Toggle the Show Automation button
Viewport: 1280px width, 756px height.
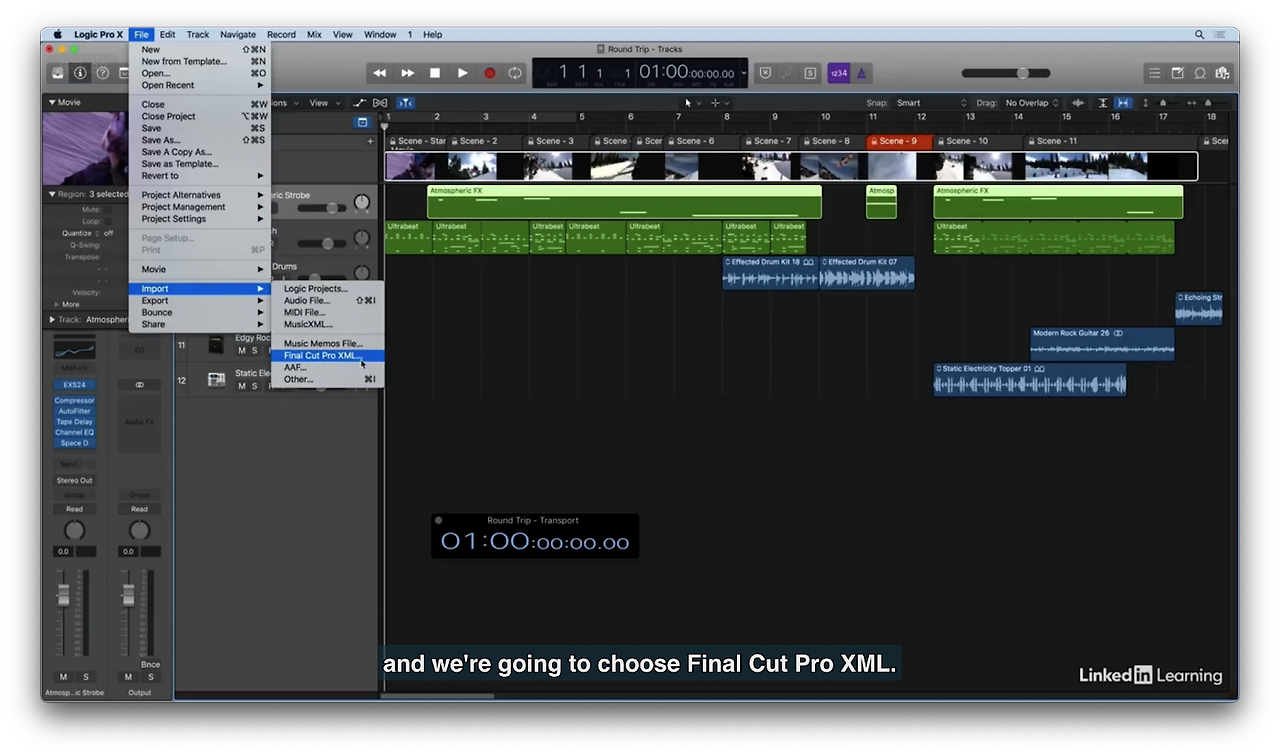[360, 103]
